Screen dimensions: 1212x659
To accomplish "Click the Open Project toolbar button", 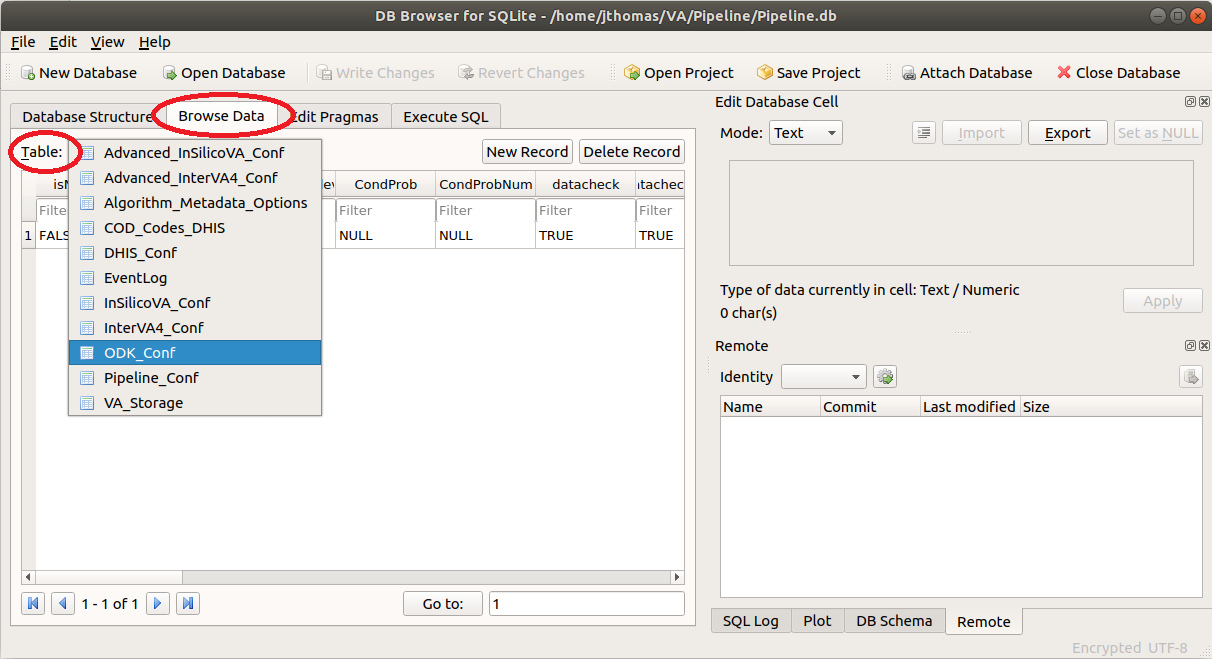I will (x=678, y=73).
